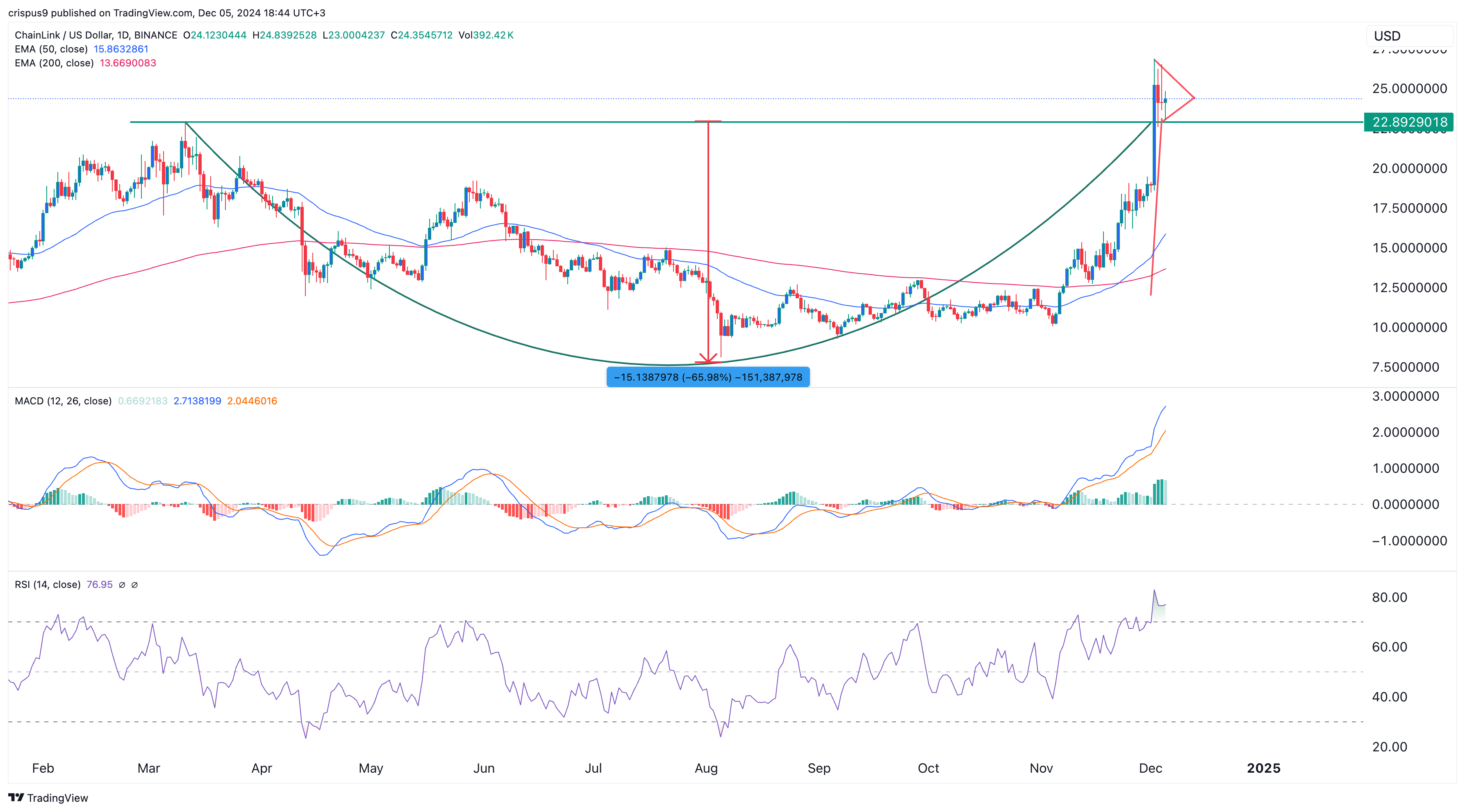
Task: Click the 20.0000000 price axis label
Action: click(1410, 169)
